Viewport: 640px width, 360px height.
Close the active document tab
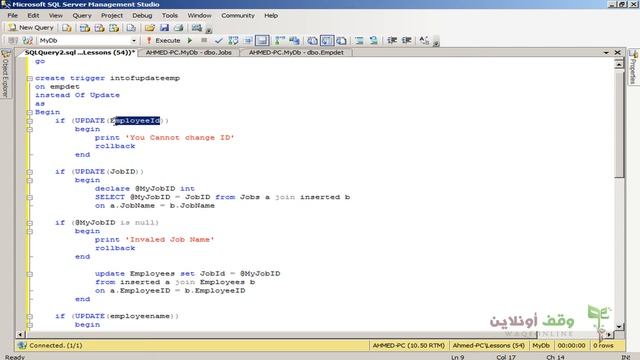(618, 53)
